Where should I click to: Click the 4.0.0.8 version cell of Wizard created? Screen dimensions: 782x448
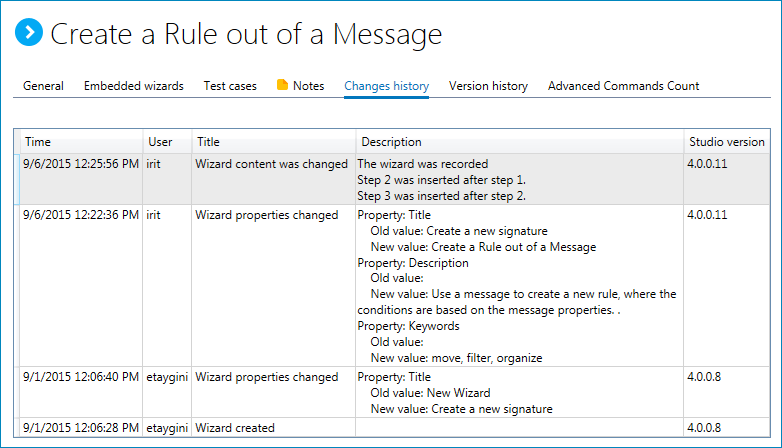[x=705, y=428]
